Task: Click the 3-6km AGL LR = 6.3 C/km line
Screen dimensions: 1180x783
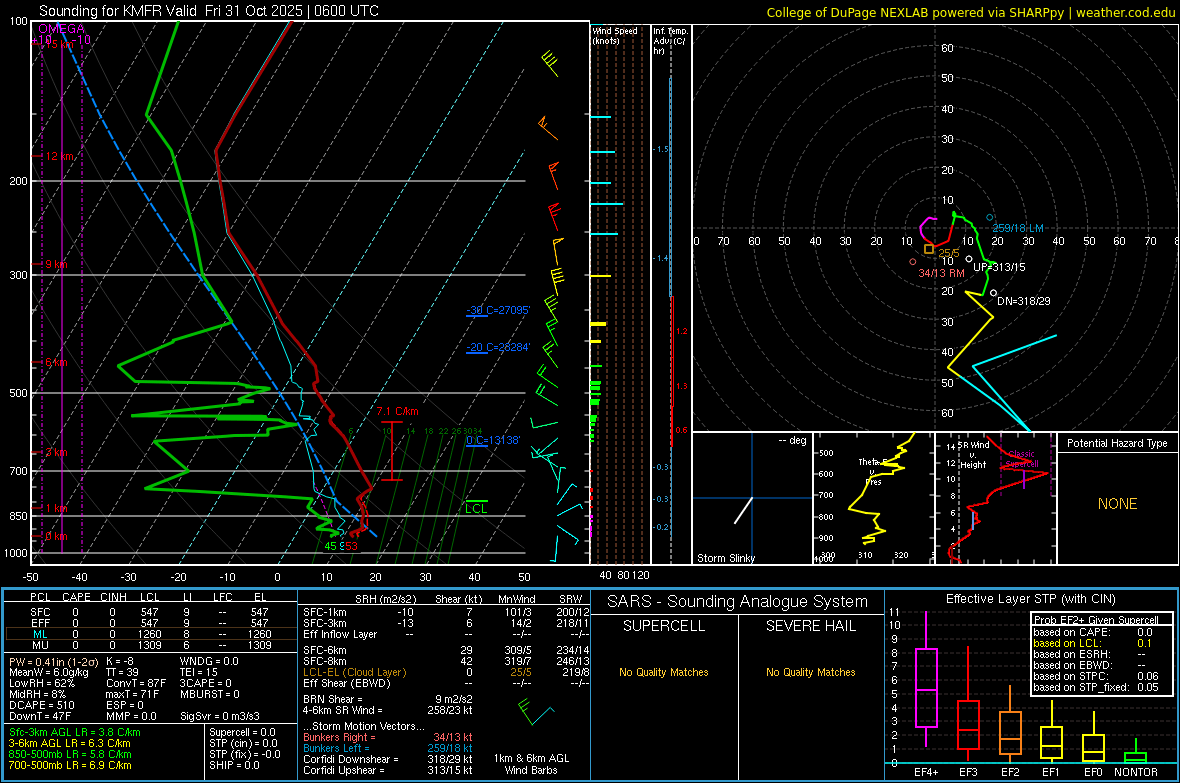Action: pos(69,743)
